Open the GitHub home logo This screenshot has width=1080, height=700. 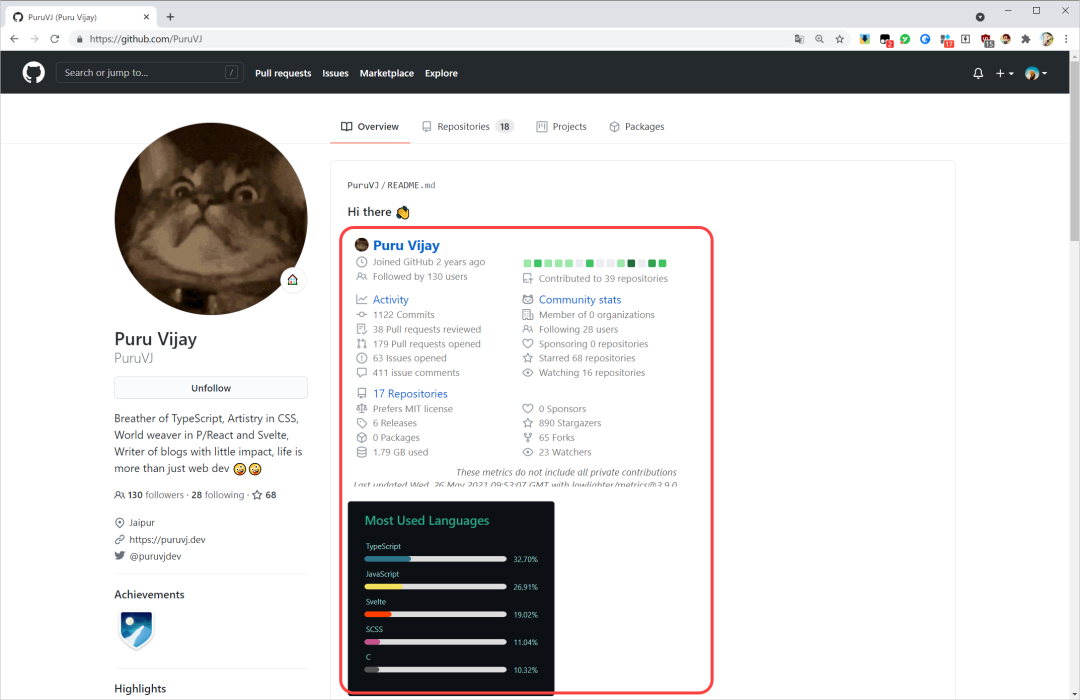(33, 72)
